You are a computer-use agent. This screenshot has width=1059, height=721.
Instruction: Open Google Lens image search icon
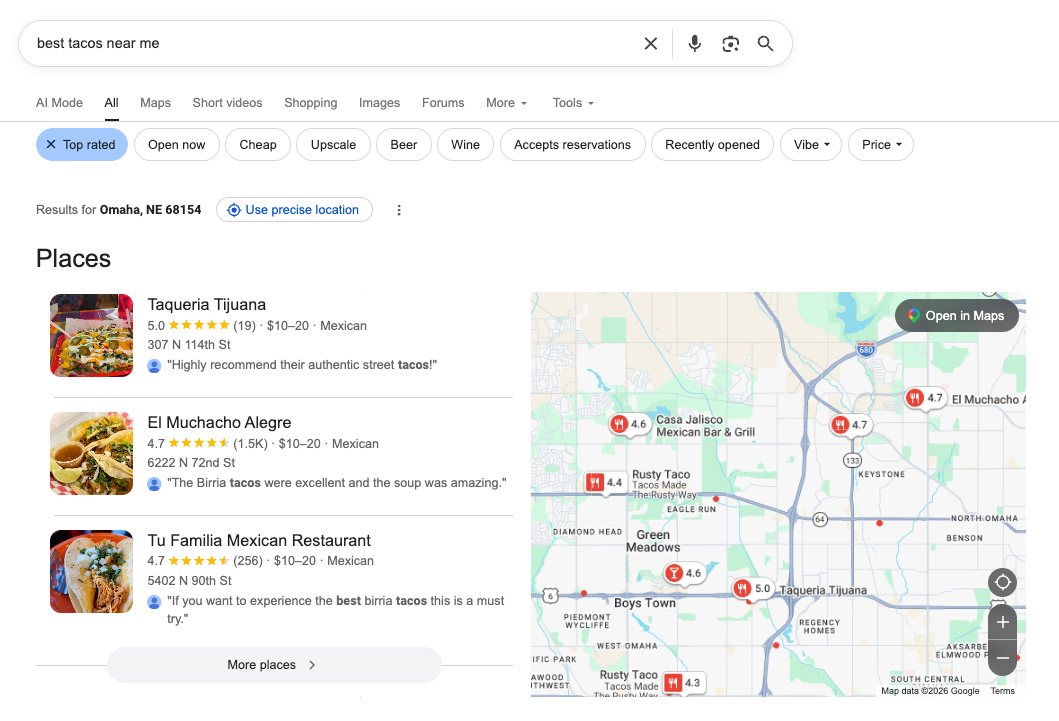click(x=730, y=43)
